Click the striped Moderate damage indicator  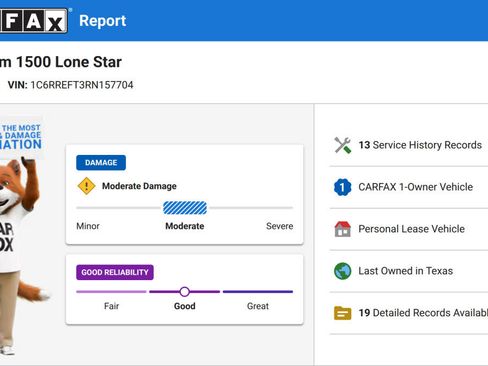185,208
